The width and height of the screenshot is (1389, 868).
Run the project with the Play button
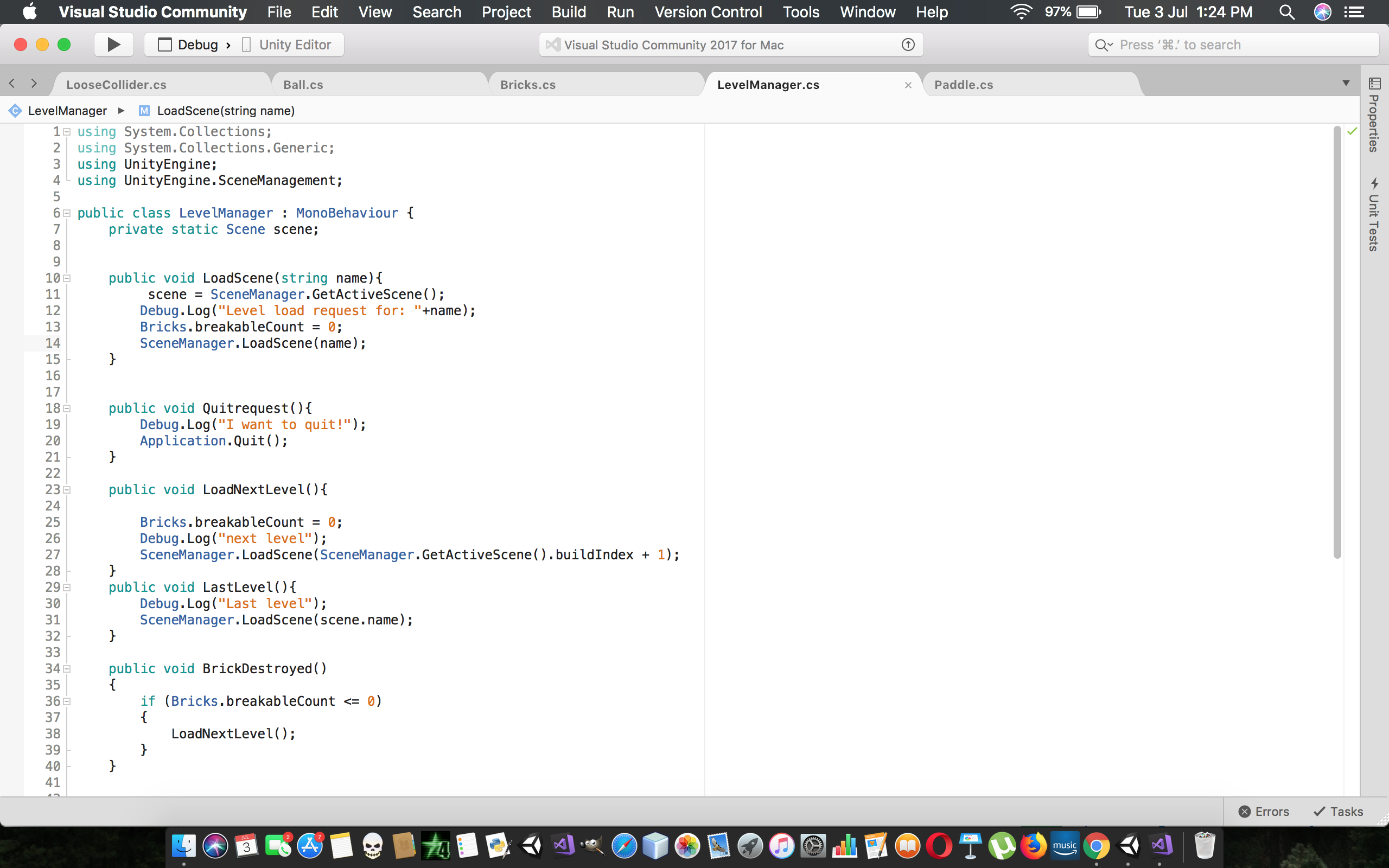113,44
